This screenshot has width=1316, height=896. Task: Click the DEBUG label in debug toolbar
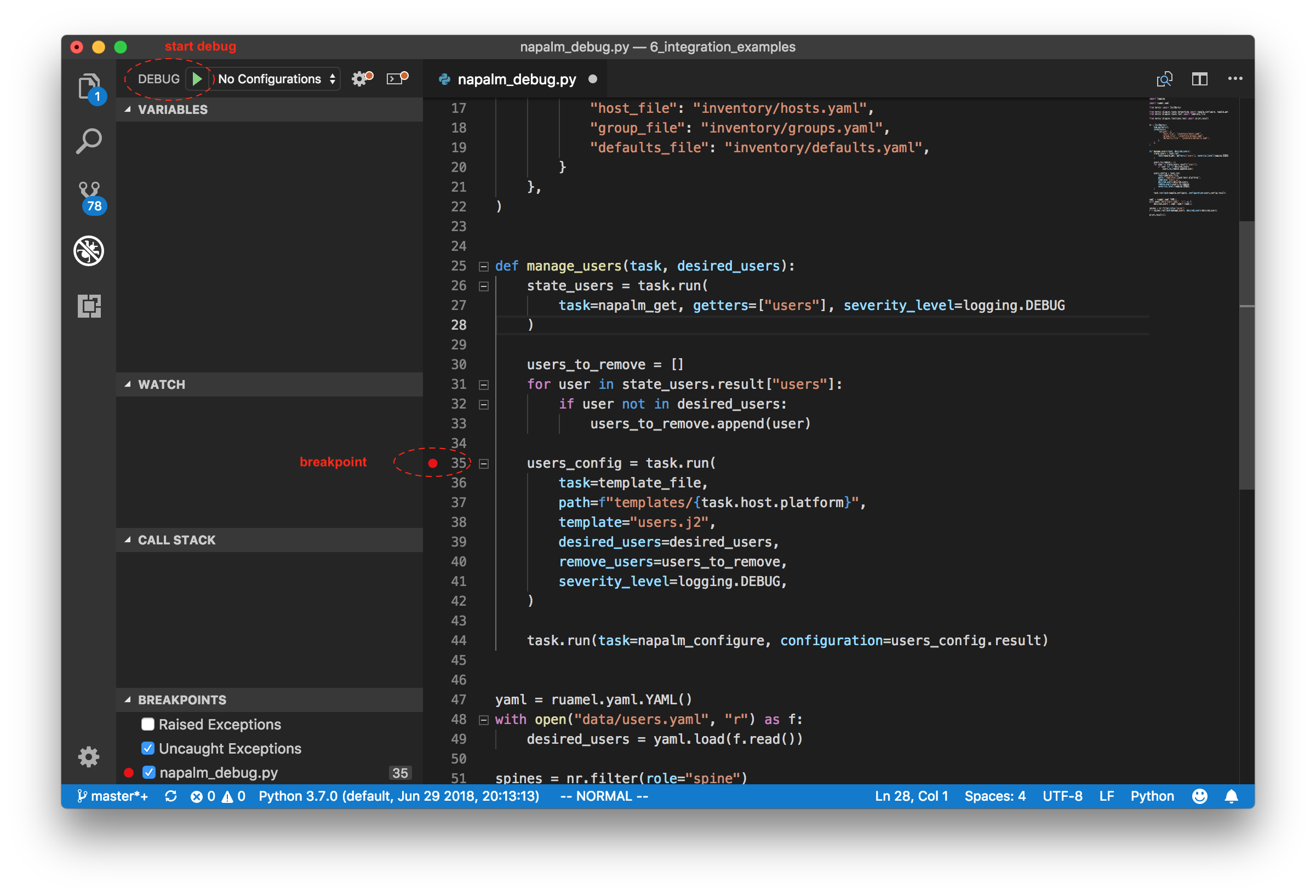[x=158, y=79]
